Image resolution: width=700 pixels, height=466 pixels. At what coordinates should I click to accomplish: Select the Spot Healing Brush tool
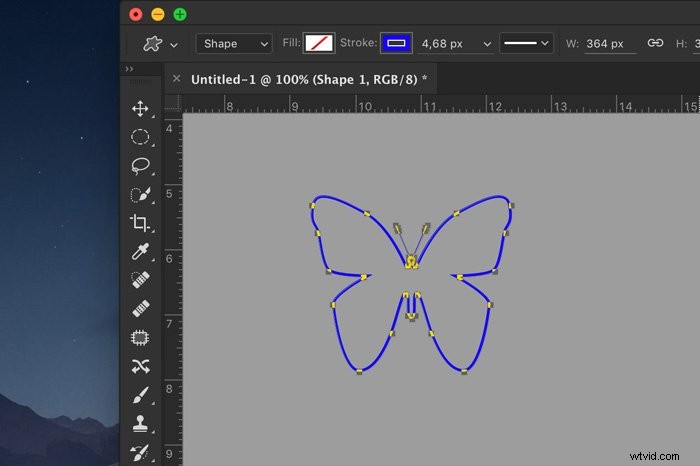click(140, 280)
